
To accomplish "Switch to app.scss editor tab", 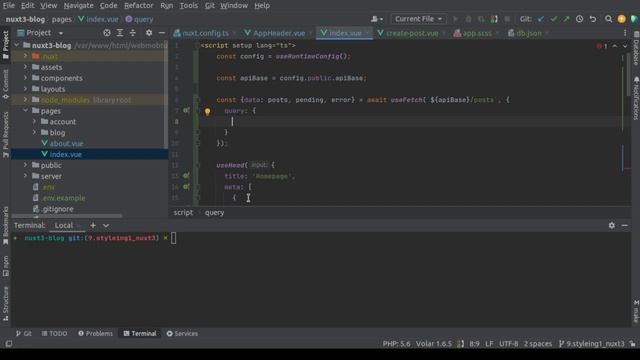I will 476,33.
